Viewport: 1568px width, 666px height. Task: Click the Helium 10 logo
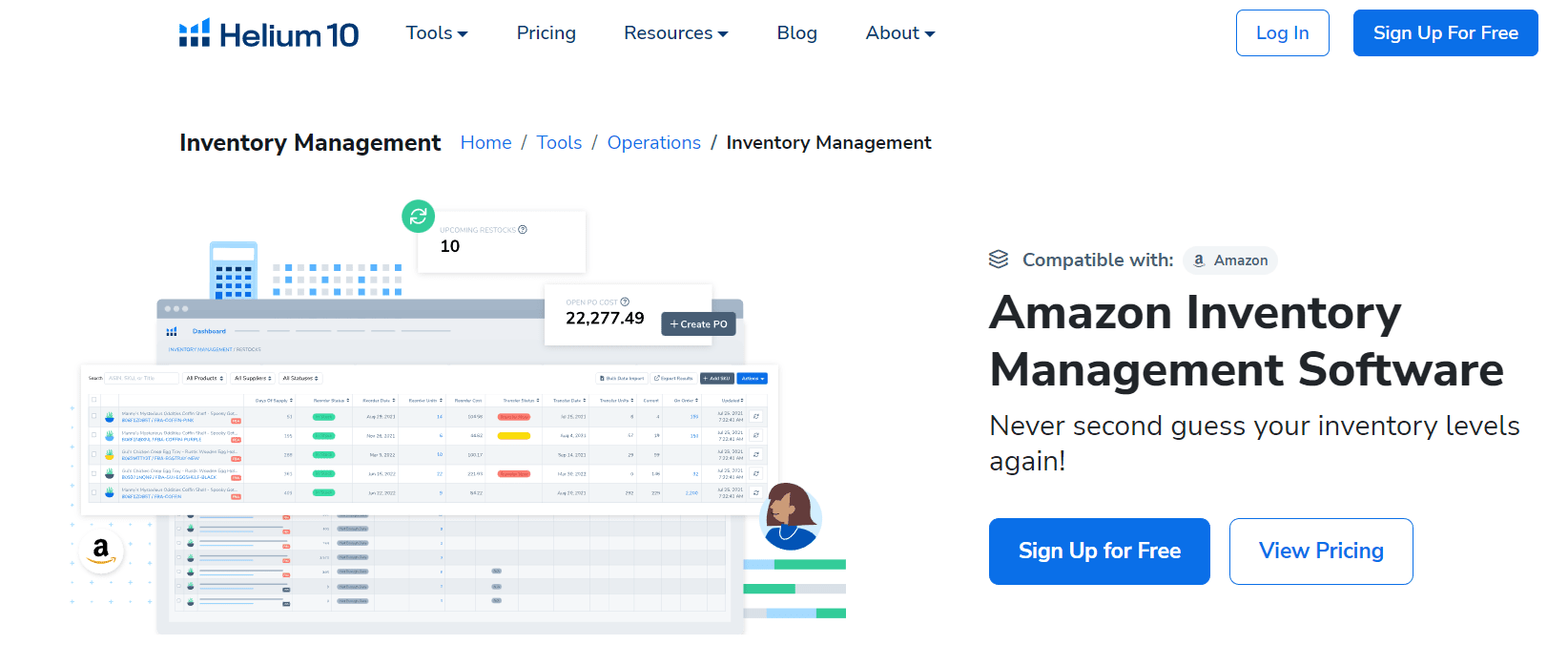(x=269, y=34)
